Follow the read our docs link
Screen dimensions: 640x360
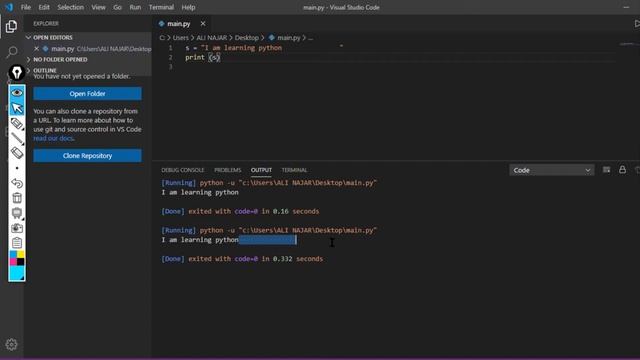tap(53, 138)
